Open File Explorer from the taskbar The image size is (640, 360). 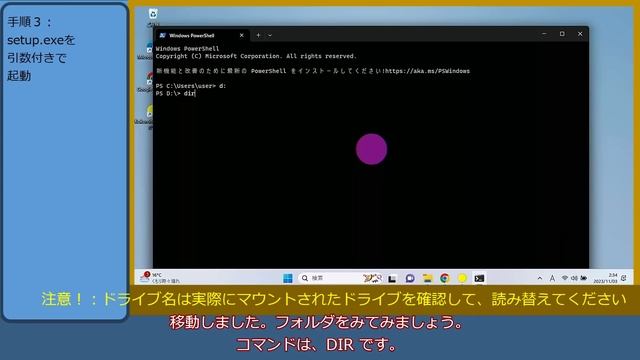coord(427,278)
